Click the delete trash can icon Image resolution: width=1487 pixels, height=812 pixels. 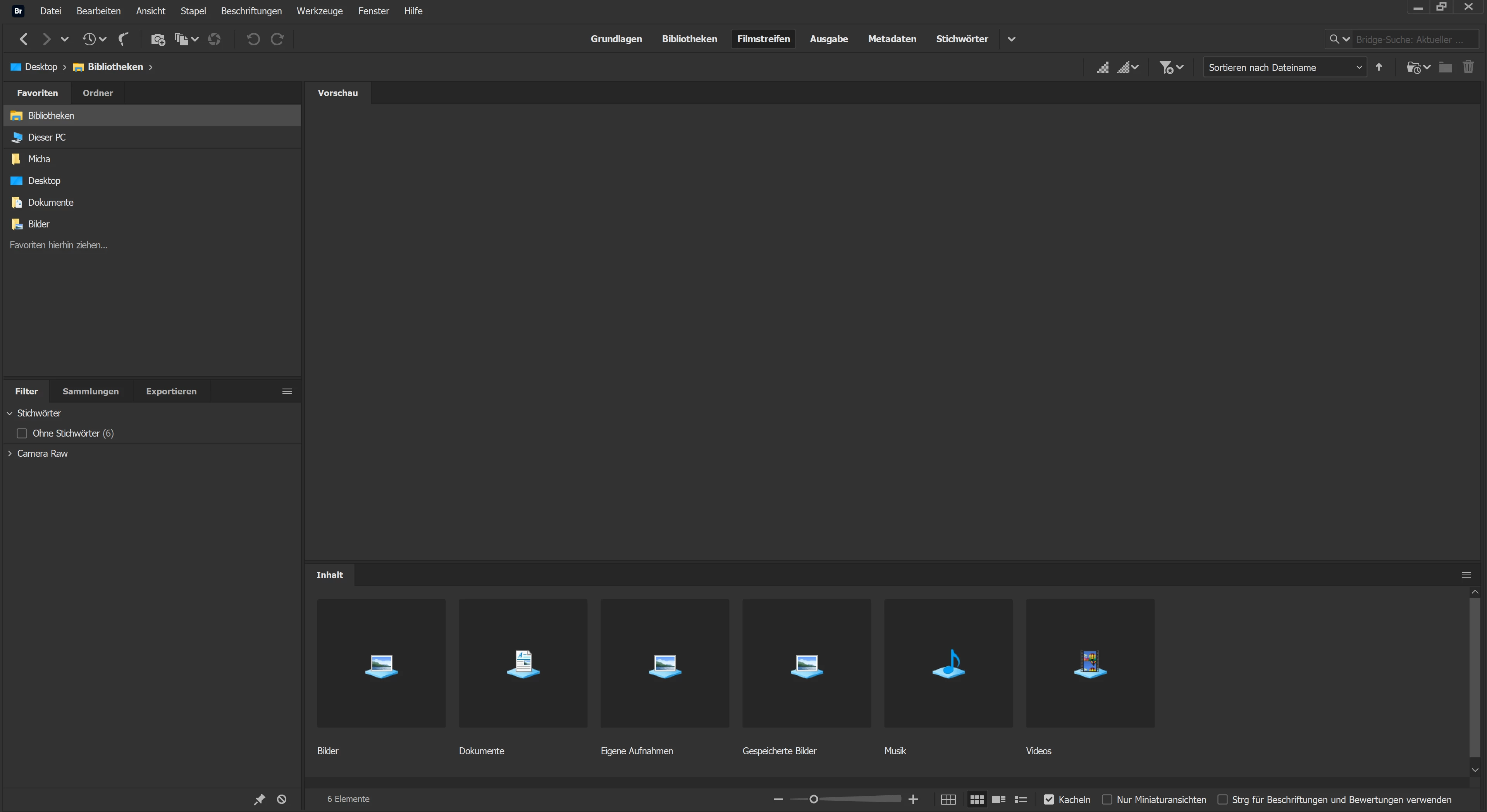point(1468,67)
